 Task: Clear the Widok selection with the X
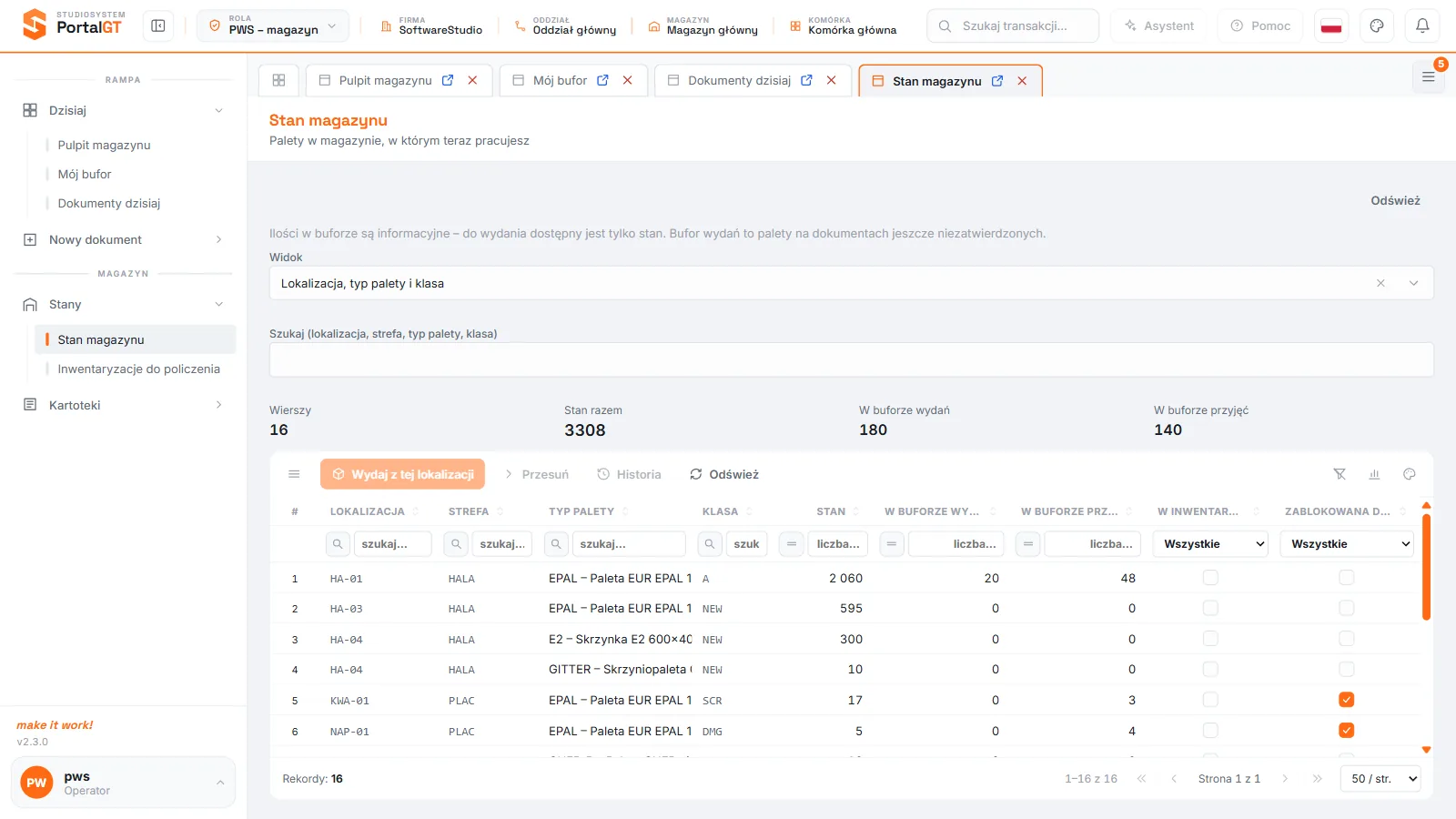[1380, 283]
